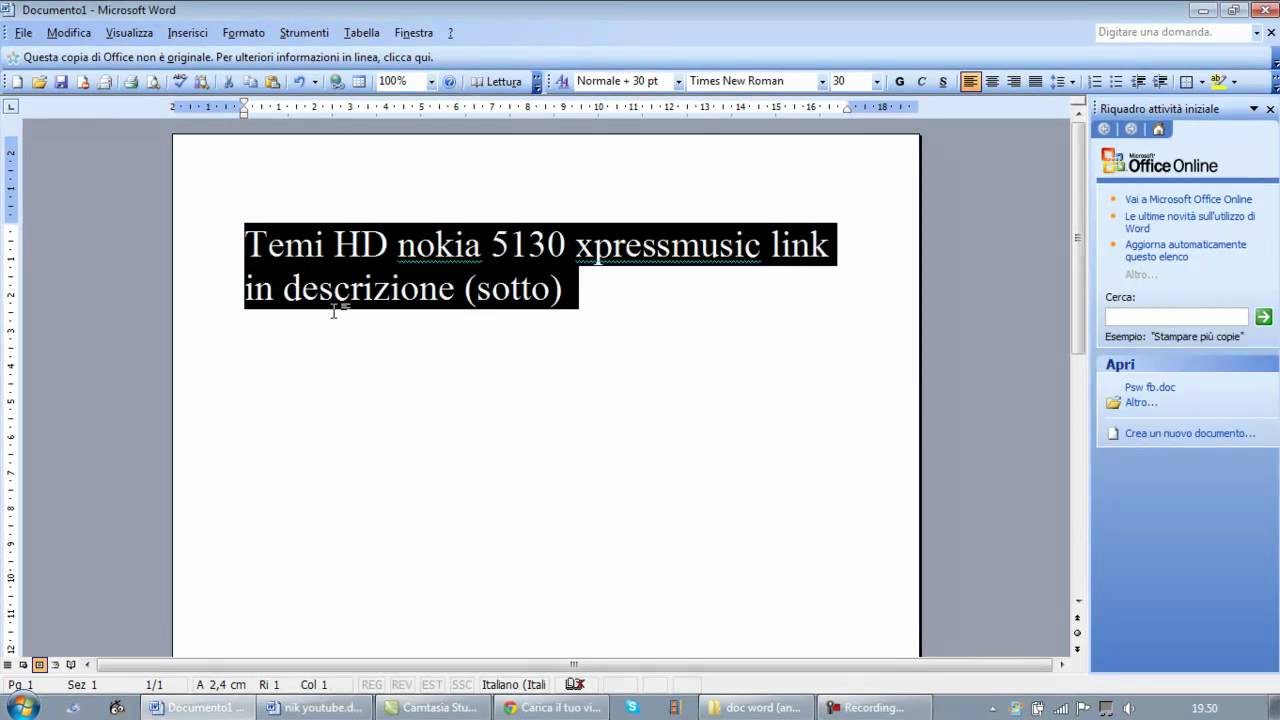Screen dimensions: 1280x720
Task: Center the selected text
Action: (992, 82)
